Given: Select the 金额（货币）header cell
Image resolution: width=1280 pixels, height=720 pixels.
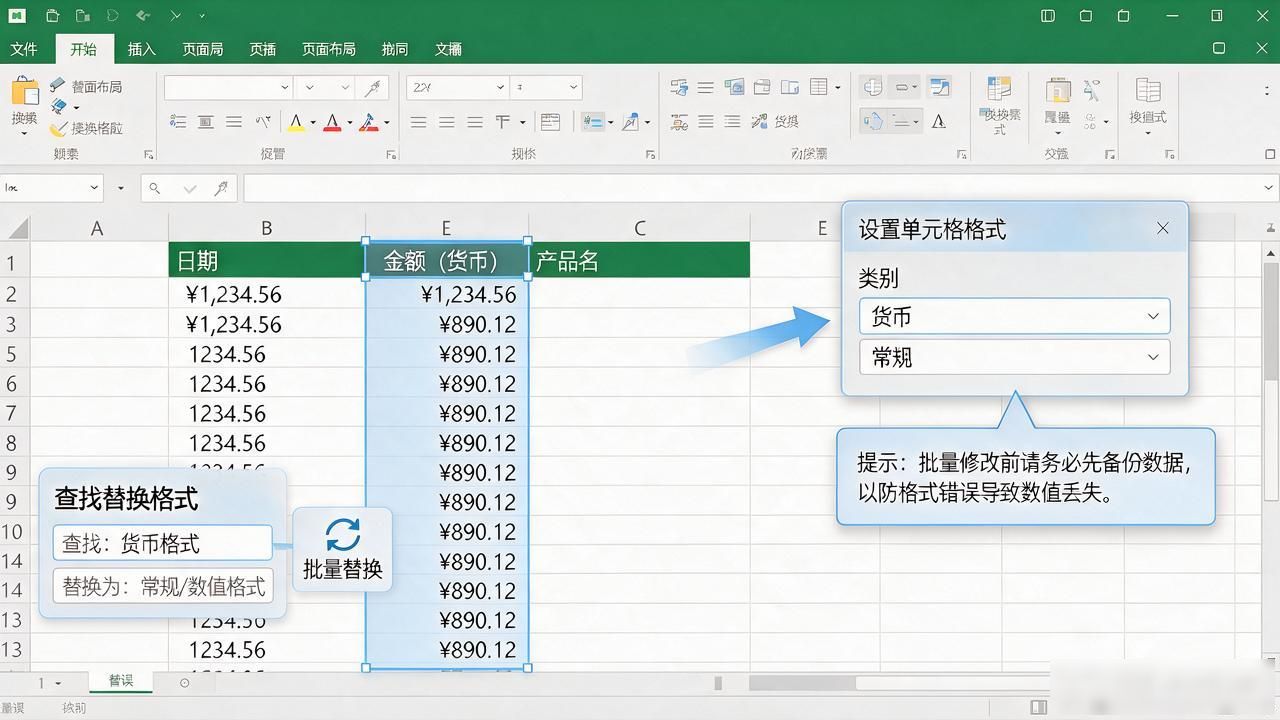Looking at the screenshot, I should (446, 260).
